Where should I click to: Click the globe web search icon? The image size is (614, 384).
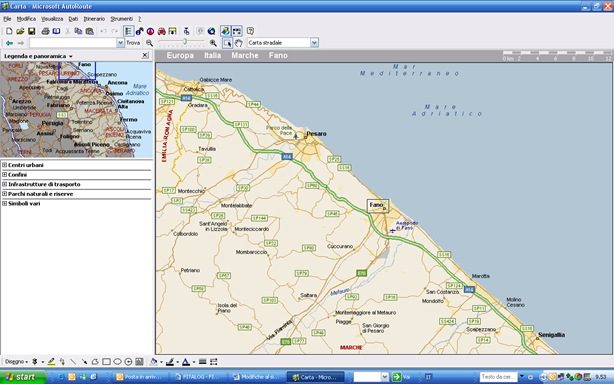211,31
